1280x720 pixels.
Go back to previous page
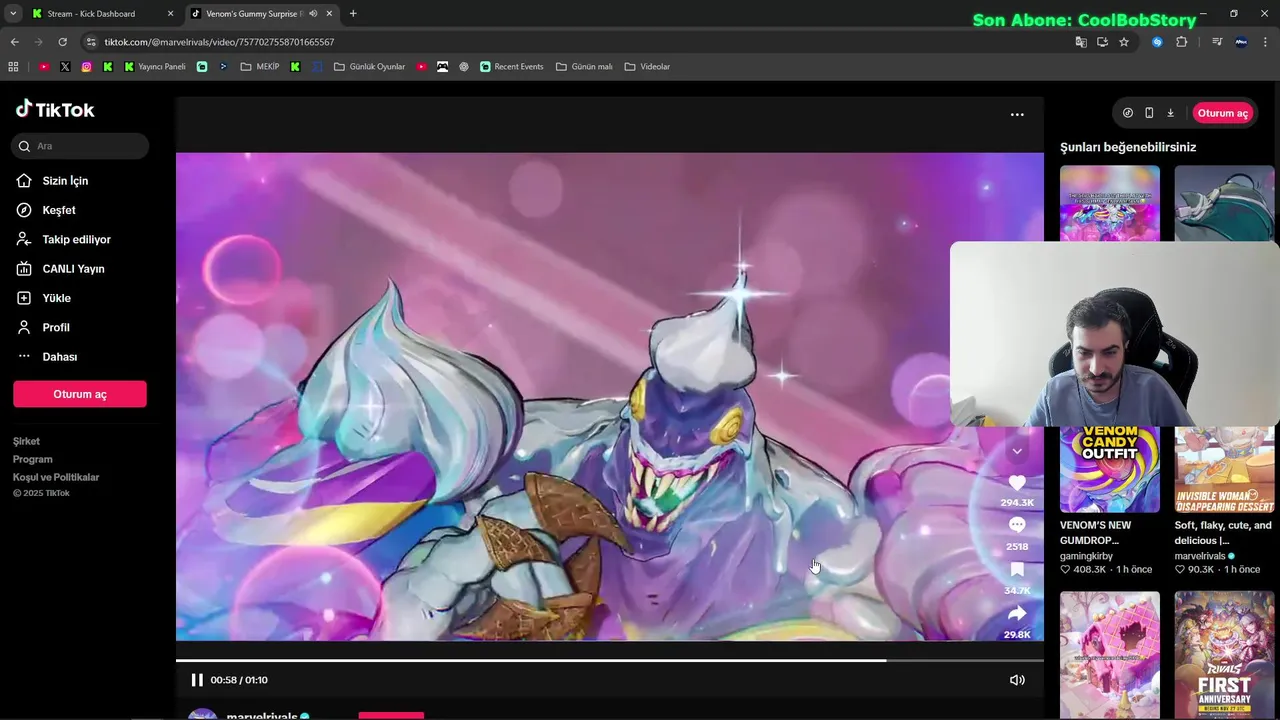[x=14, y=42]
